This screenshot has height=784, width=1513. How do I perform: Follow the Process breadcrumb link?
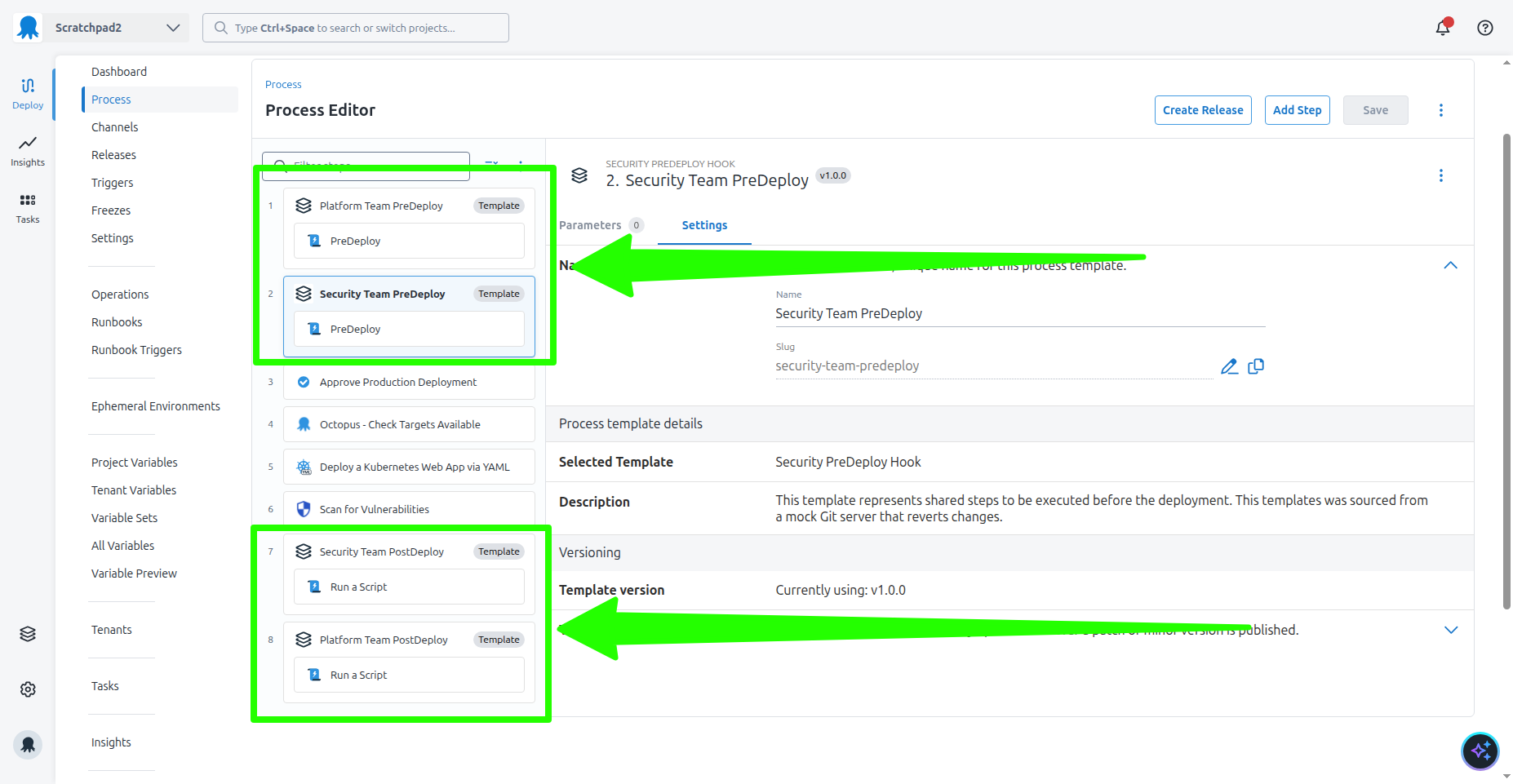click(x=282, y=84)
